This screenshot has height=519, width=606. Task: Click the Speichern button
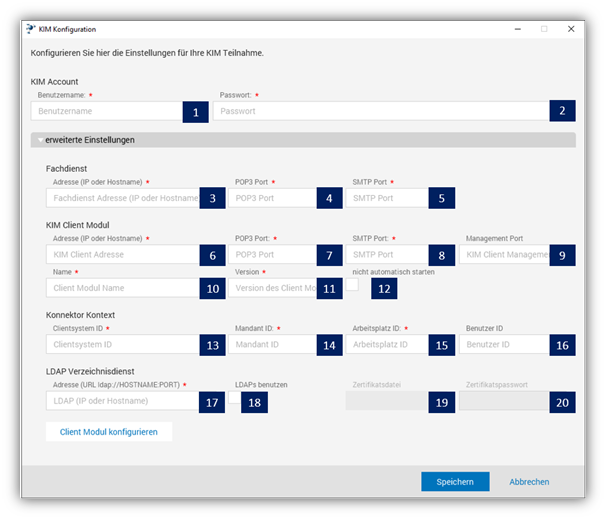click(455, 482)
